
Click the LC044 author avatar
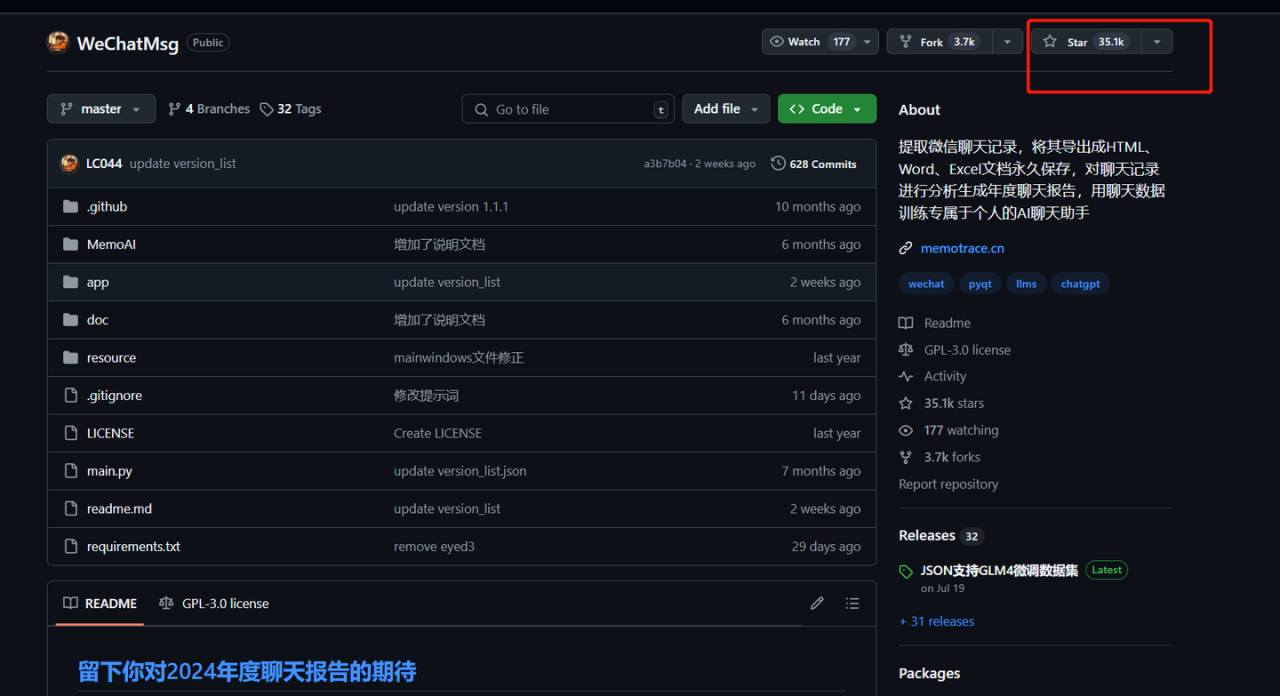(x=69, y=163)
